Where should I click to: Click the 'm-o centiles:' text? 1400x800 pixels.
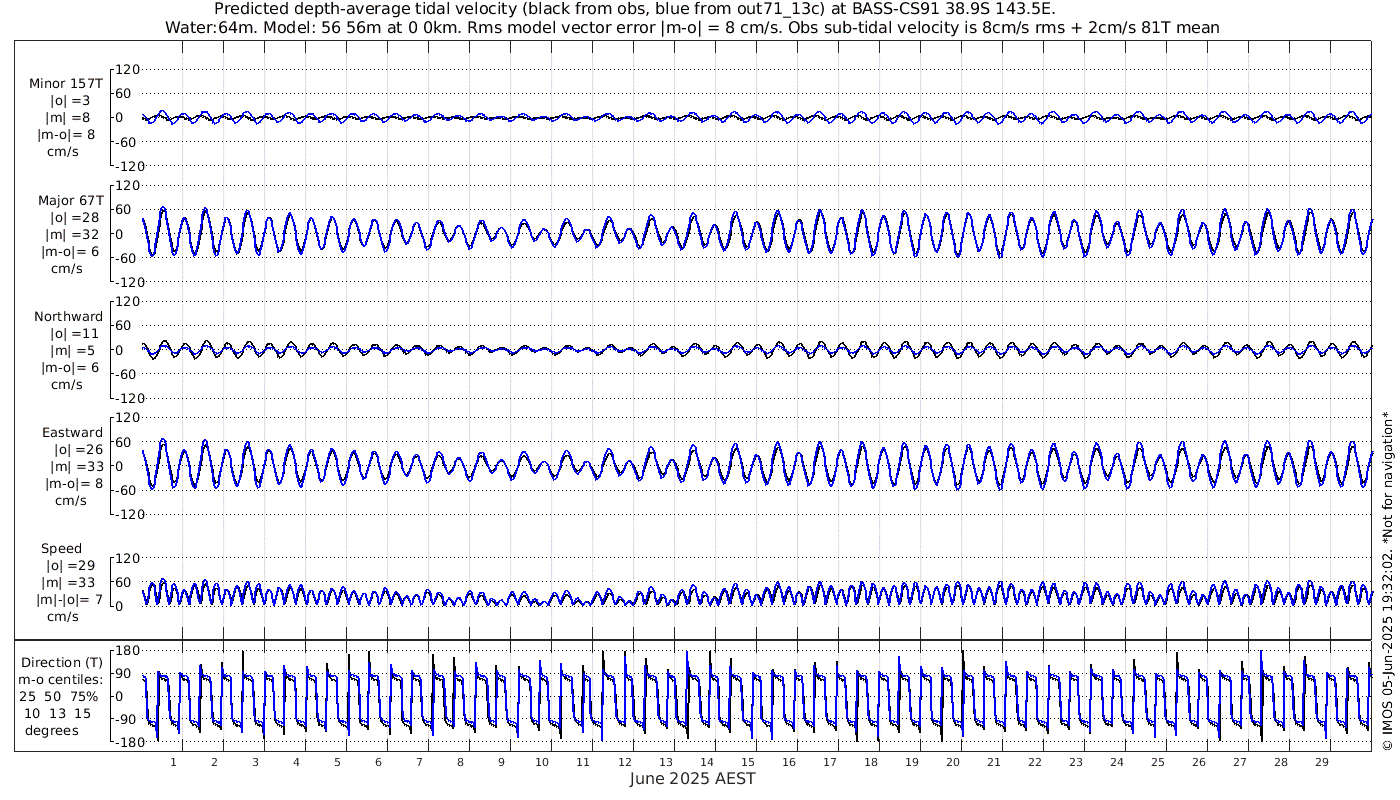pos(61,680)
